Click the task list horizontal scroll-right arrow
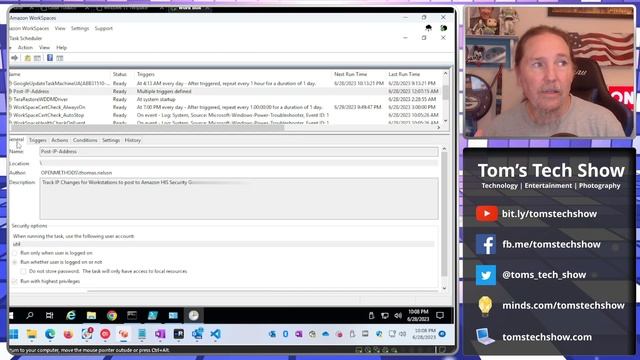This screenshot has height=360, width=640. [x=438, y=128]
